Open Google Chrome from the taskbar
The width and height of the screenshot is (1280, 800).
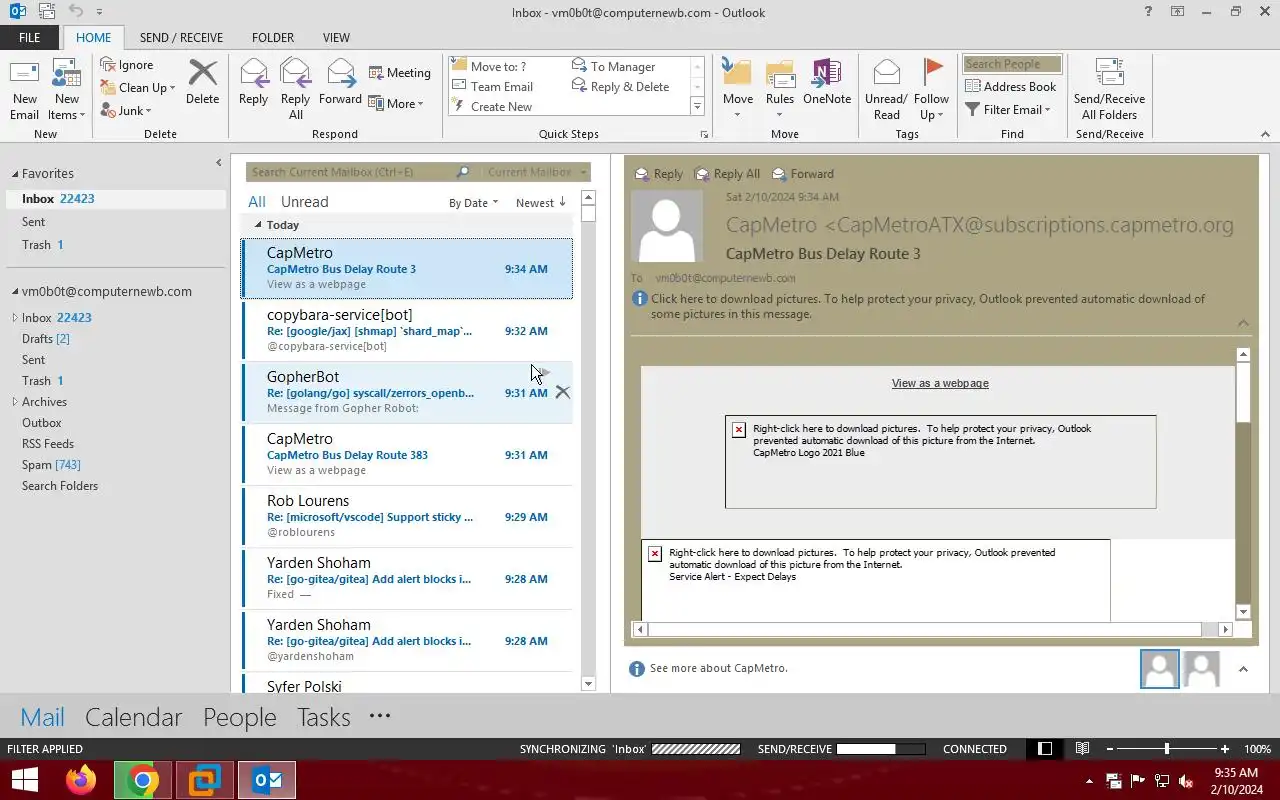143,780
